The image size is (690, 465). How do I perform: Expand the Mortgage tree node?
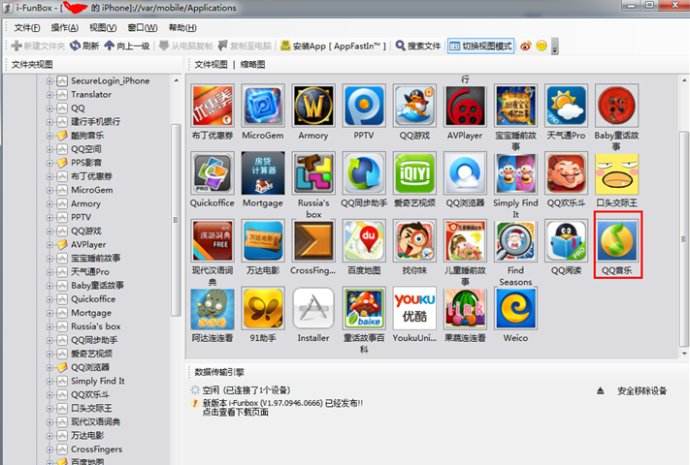tap(50, 313)
